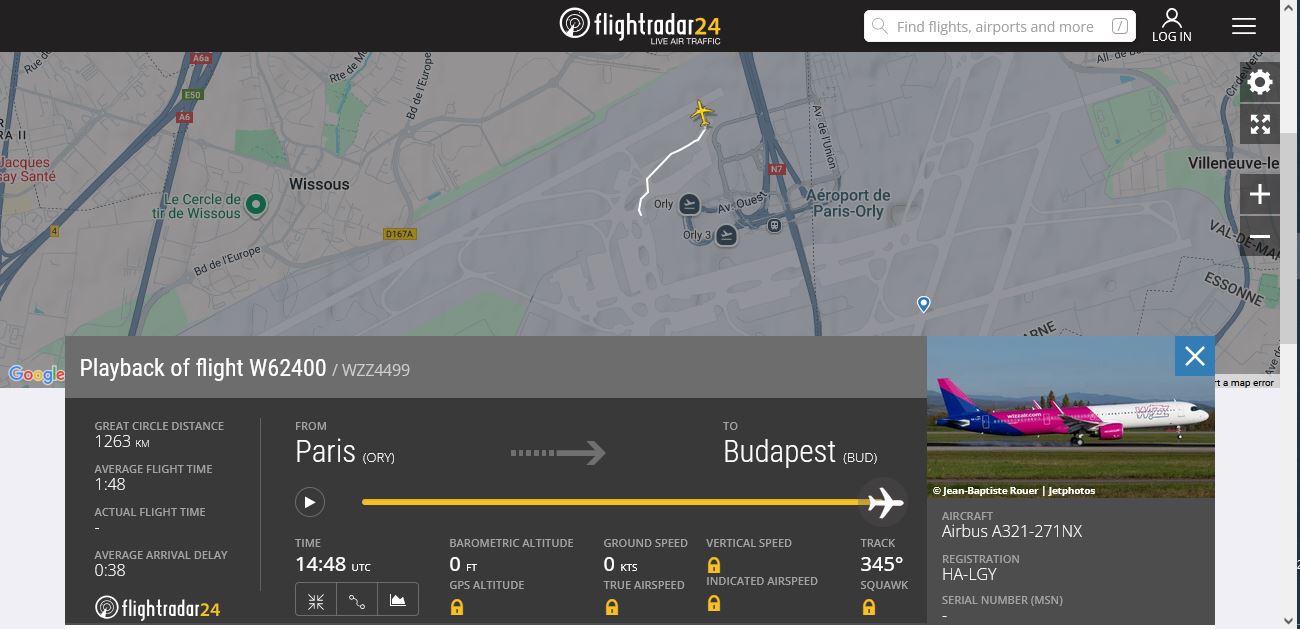Toggle the center-on-aircraft view button

pos(316,600)
